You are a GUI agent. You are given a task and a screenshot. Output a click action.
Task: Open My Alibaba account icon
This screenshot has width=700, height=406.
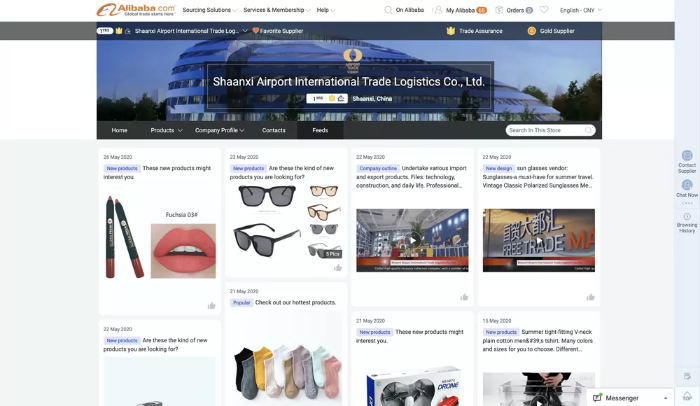click(x=438, y=10)
